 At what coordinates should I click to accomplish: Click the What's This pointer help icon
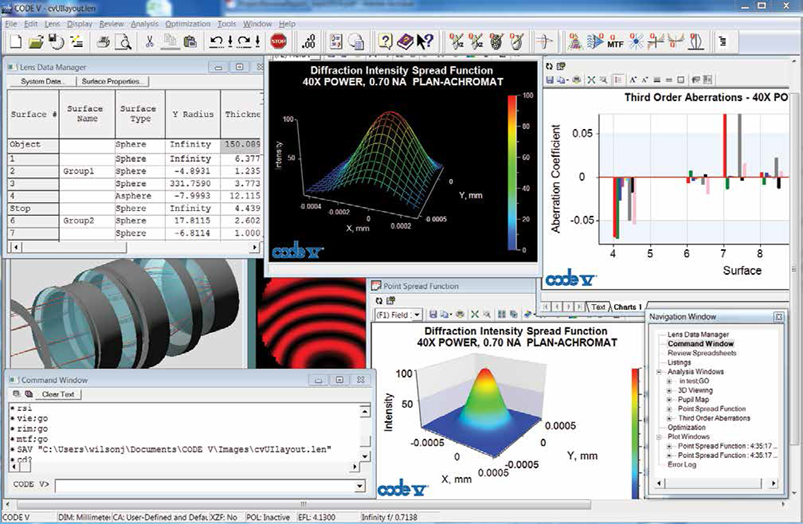(x=425, y=41)
